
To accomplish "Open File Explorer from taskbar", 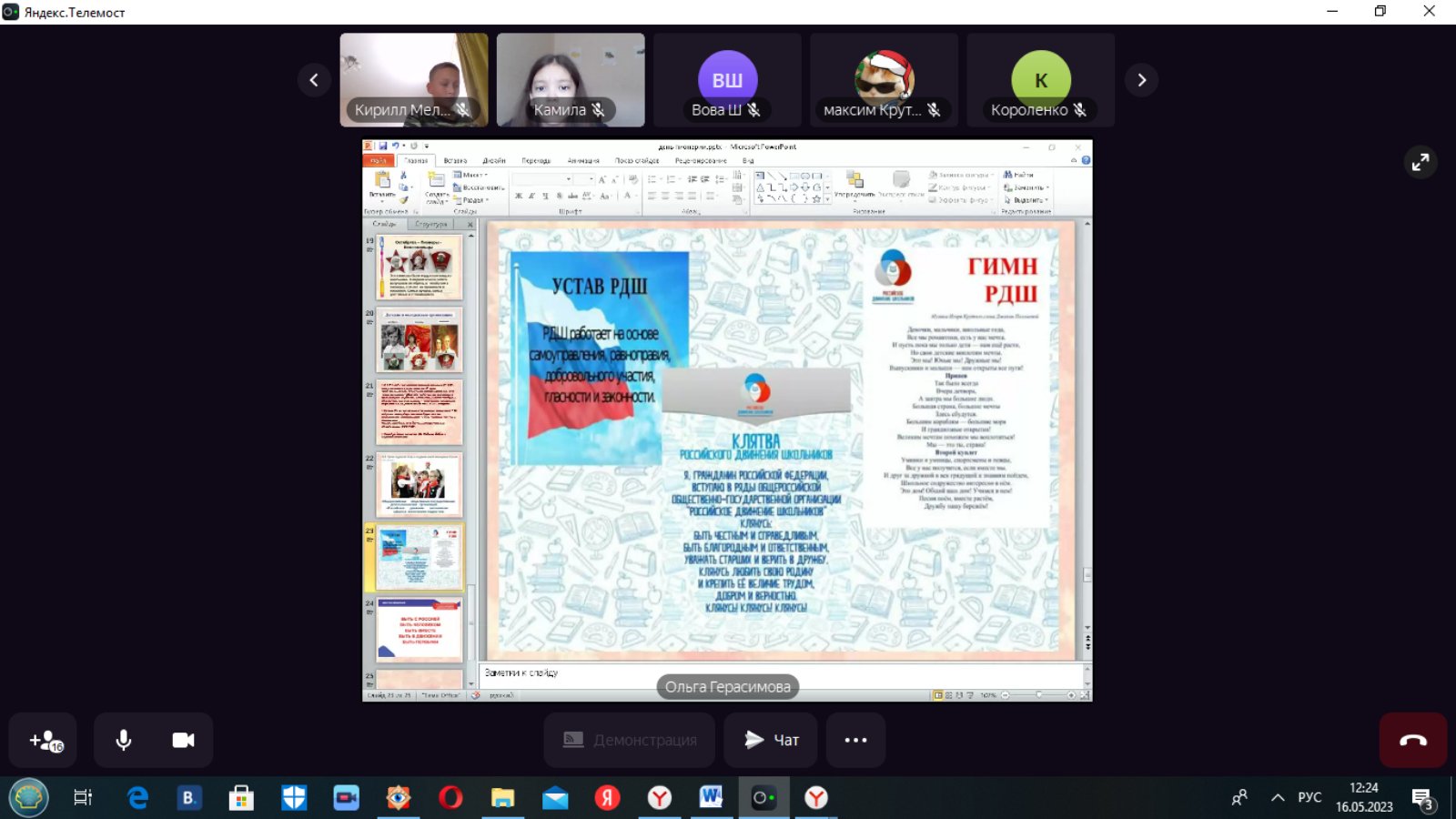I will 502,798.
